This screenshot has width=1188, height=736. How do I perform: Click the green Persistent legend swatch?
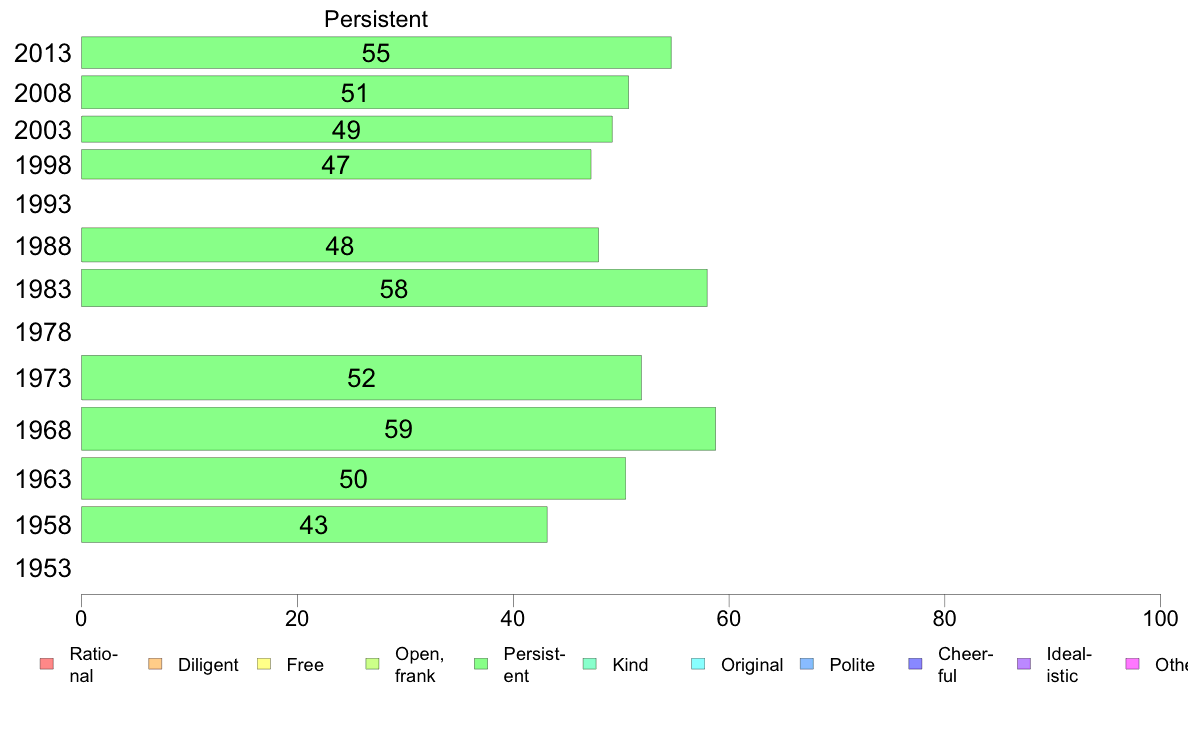click(481, 664)
